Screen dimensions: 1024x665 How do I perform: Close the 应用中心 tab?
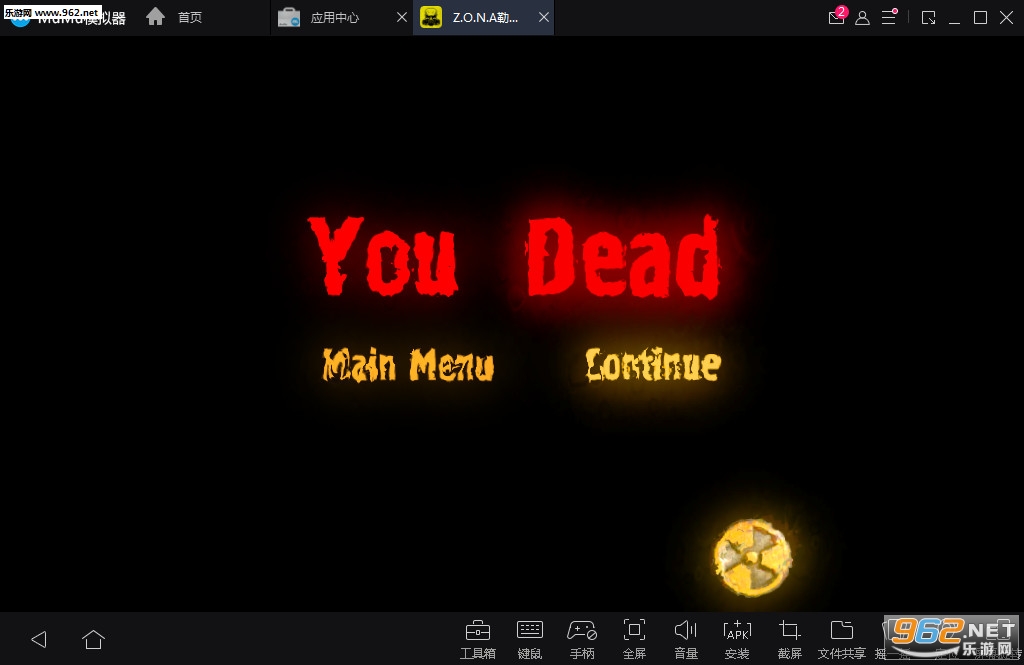pos(402,18)
